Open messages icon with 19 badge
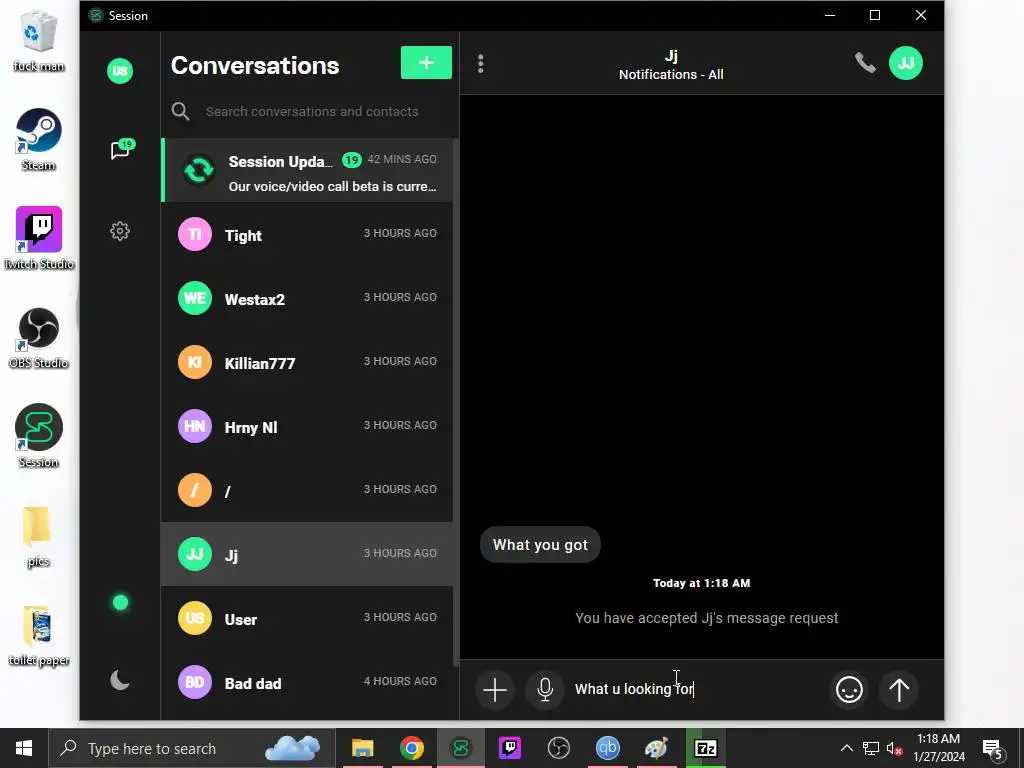This screenshot has width=1024, height=768. point(121,150)
